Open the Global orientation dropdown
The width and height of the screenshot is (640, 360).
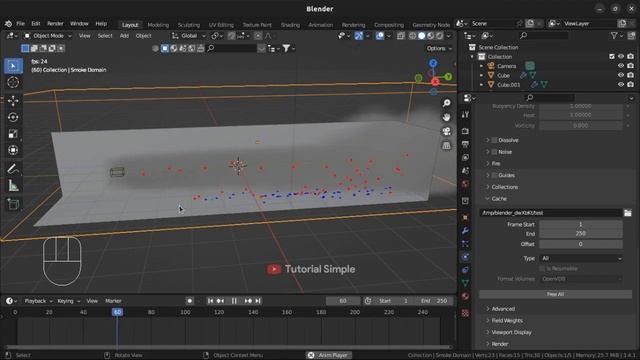pyautogui.click(x=189, y=36)
